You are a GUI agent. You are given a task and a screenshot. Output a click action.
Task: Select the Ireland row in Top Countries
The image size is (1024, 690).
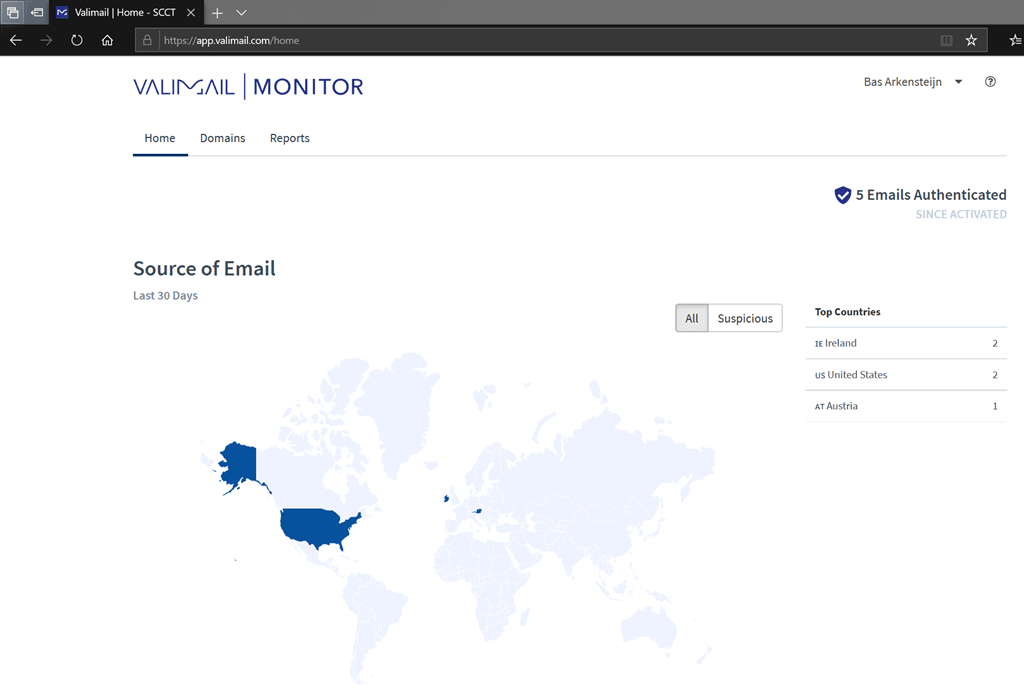[905, 343]
